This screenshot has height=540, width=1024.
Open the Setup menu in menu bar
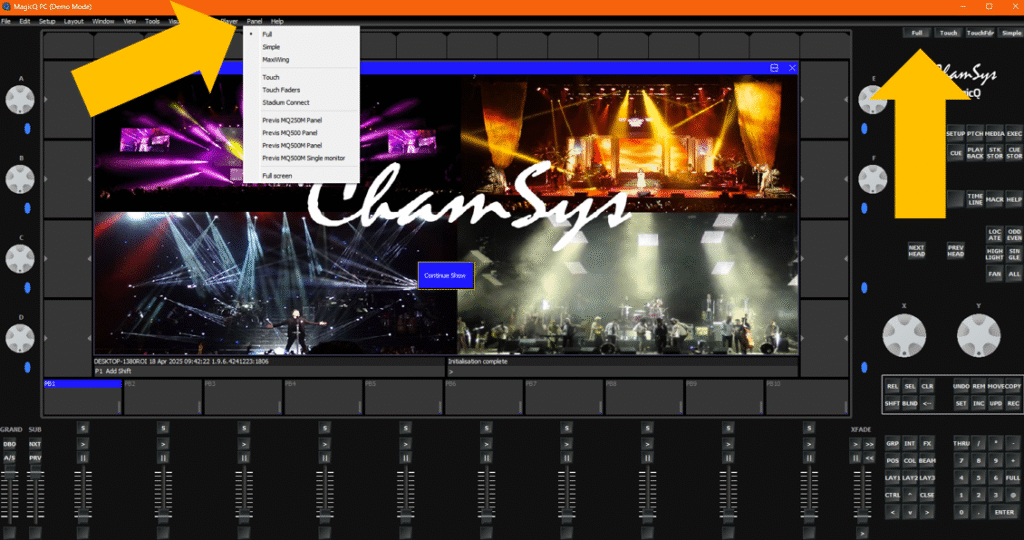coord(47,21)
